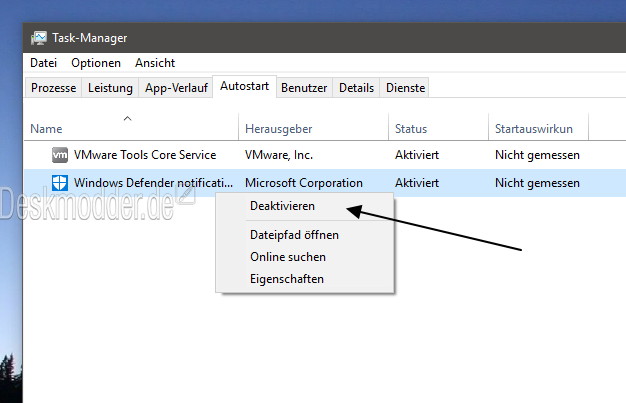Click Aktiviert status of VMware Tools row
The image size is (626, 403).
[417, 155]
